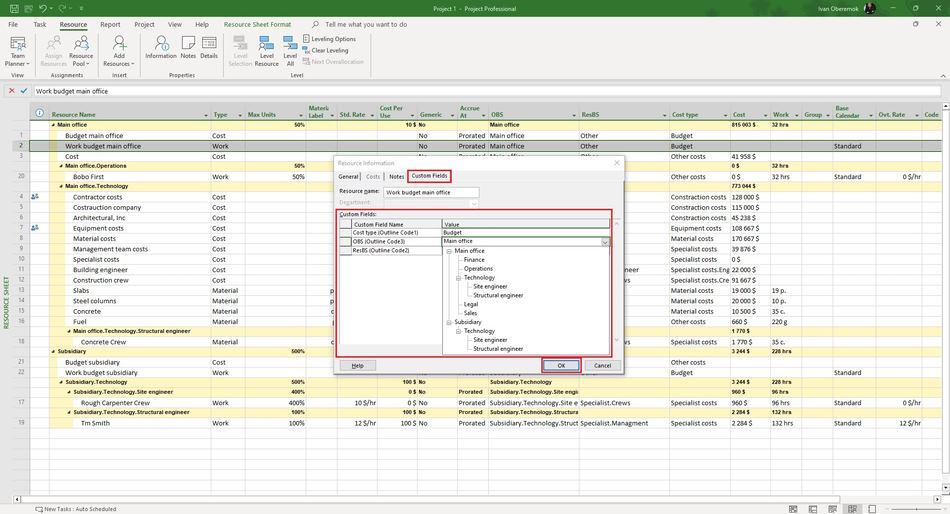
Task: Open resource Information from the ribbon
Action: point(161,48)
